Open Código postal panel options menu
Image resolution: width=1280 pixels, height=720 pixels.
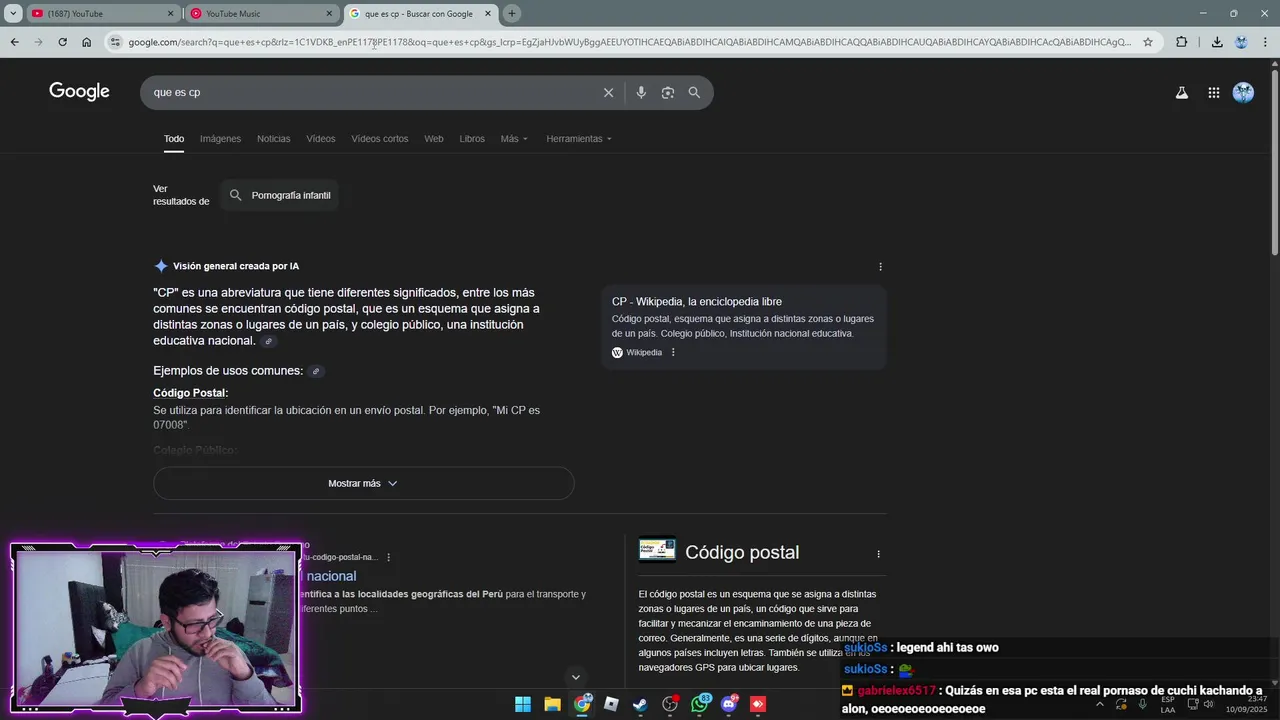pyautogui.click(x=878, y=554)
